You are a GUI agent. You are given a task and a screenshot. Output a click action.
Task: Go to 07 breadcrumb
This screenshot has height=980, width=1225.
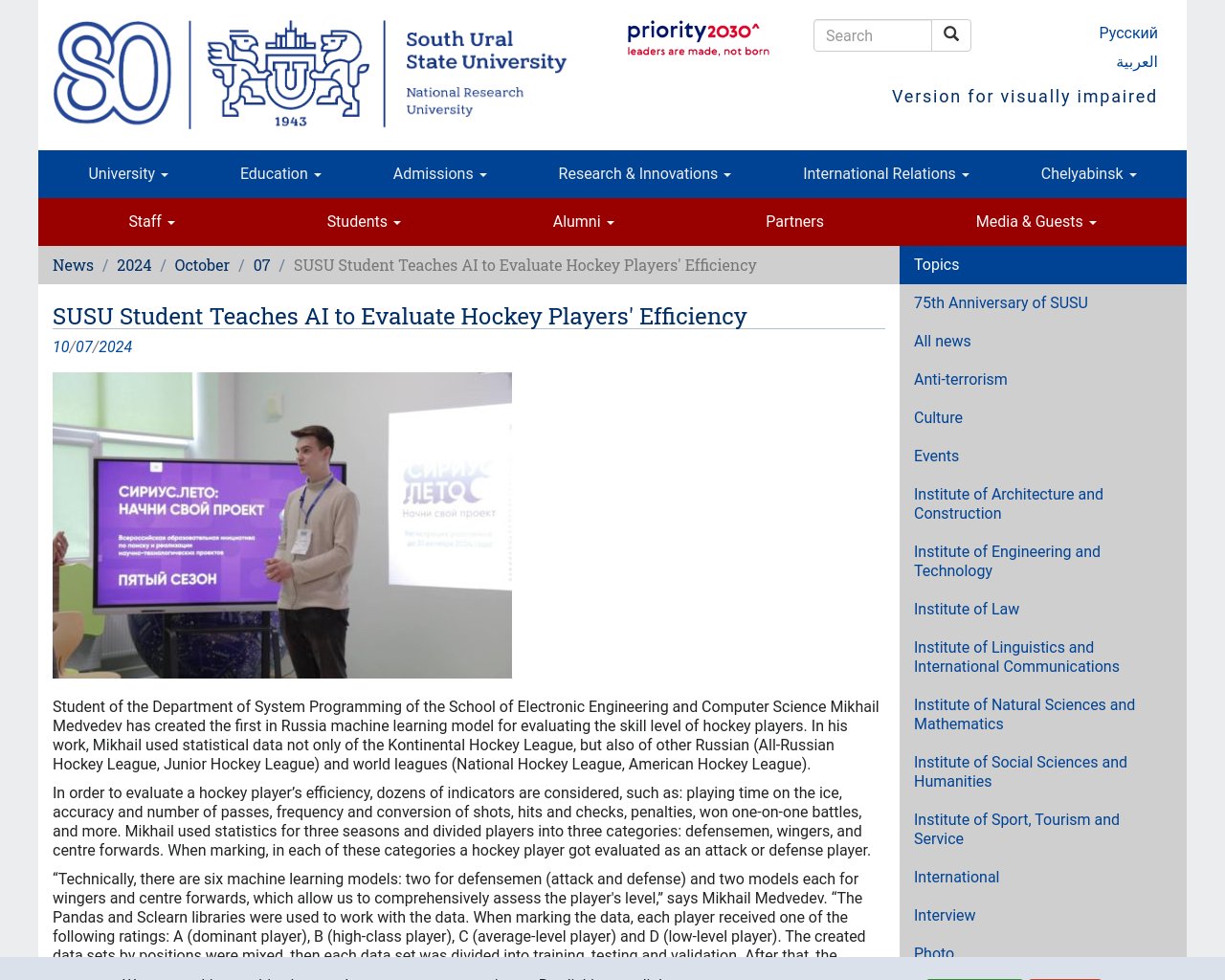tap(262, 265)
